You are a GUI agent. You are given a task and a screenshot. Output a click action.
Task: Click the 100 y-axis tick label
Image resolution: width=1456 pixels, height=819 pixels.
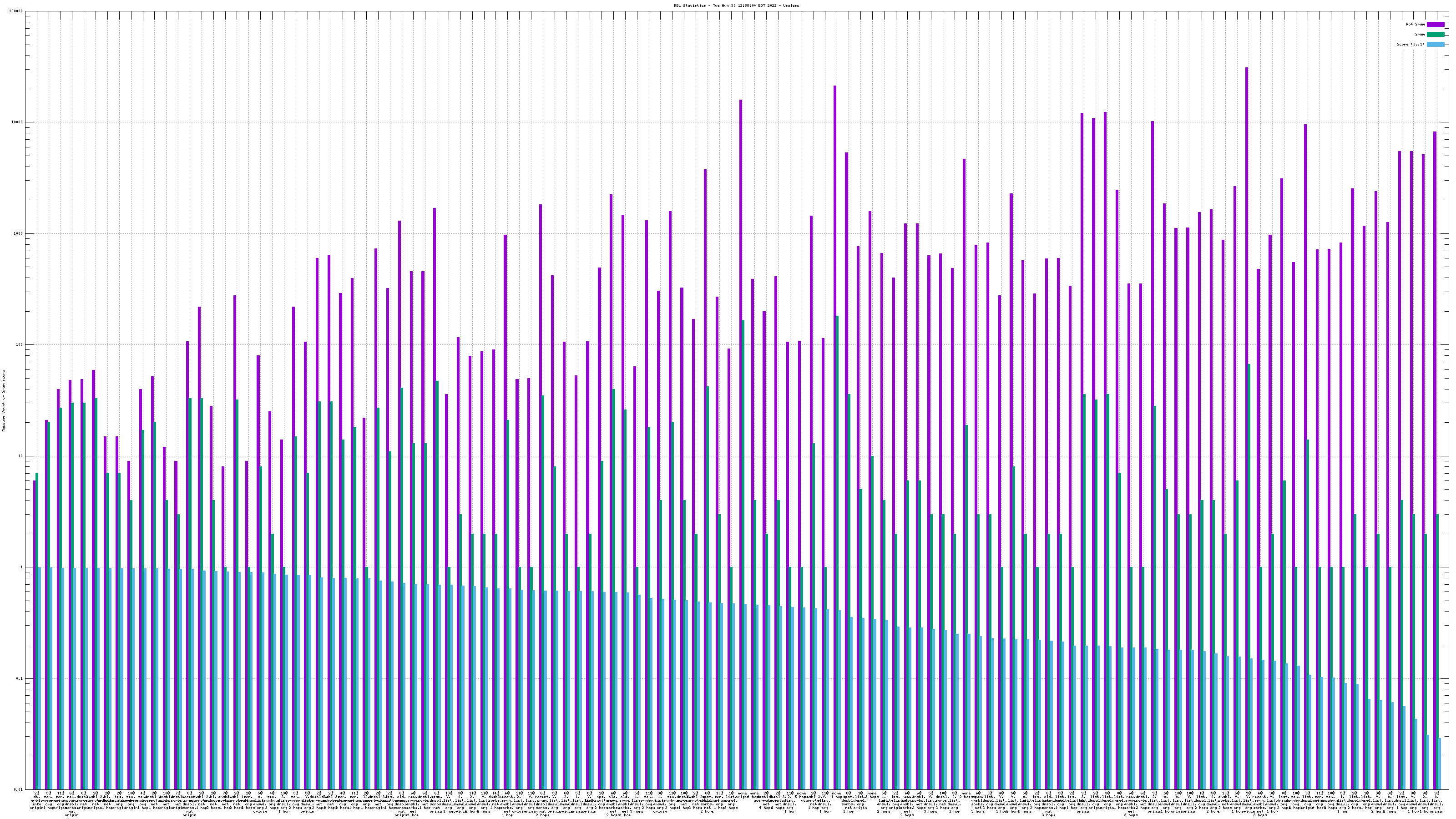(20, 345)
